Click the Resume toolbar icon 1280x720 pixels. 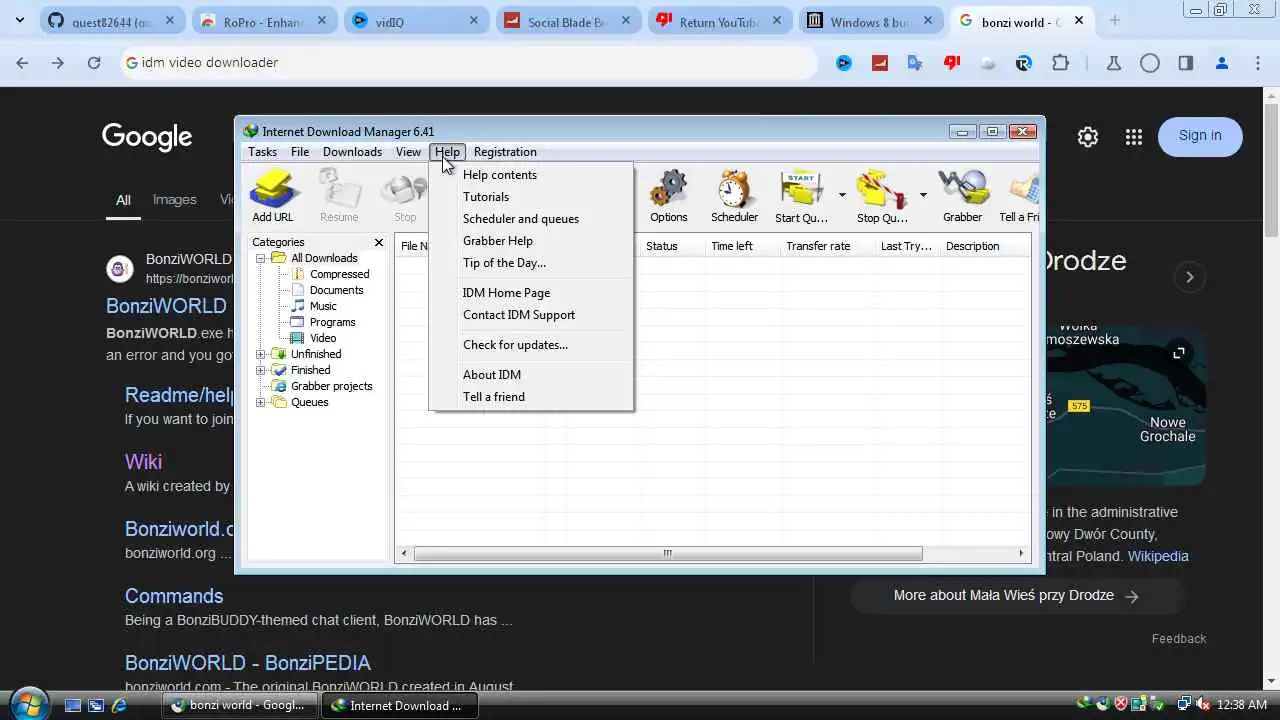click(339, 196)
